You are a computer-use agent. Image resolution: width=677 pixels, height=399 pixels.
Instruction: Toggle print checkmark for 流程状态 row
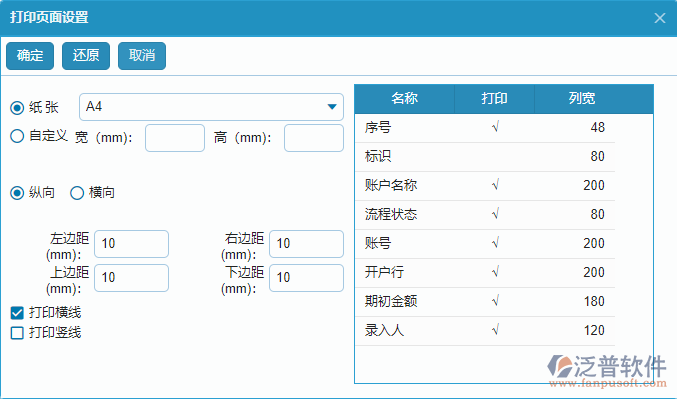click(x=495, y=215)
